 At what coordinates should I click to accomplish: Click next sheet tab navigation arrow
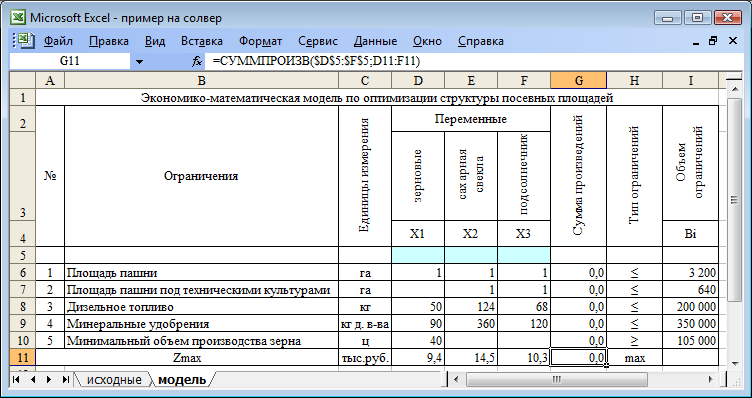49,379
